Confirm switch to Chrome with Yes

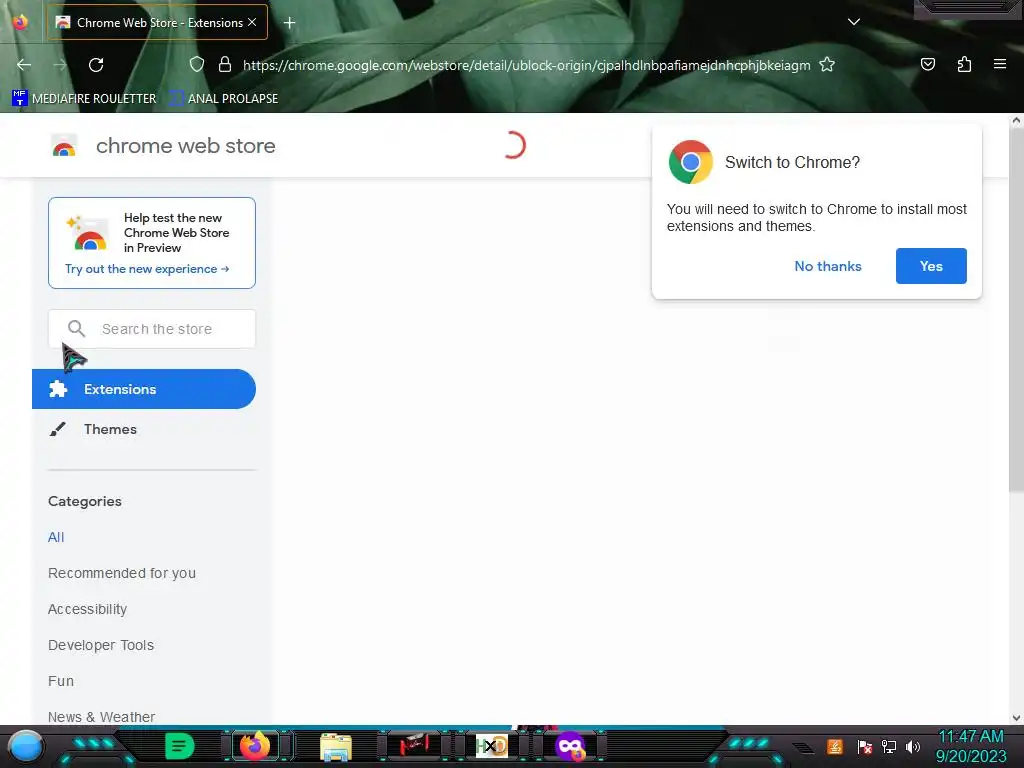[x=931, y=266]
